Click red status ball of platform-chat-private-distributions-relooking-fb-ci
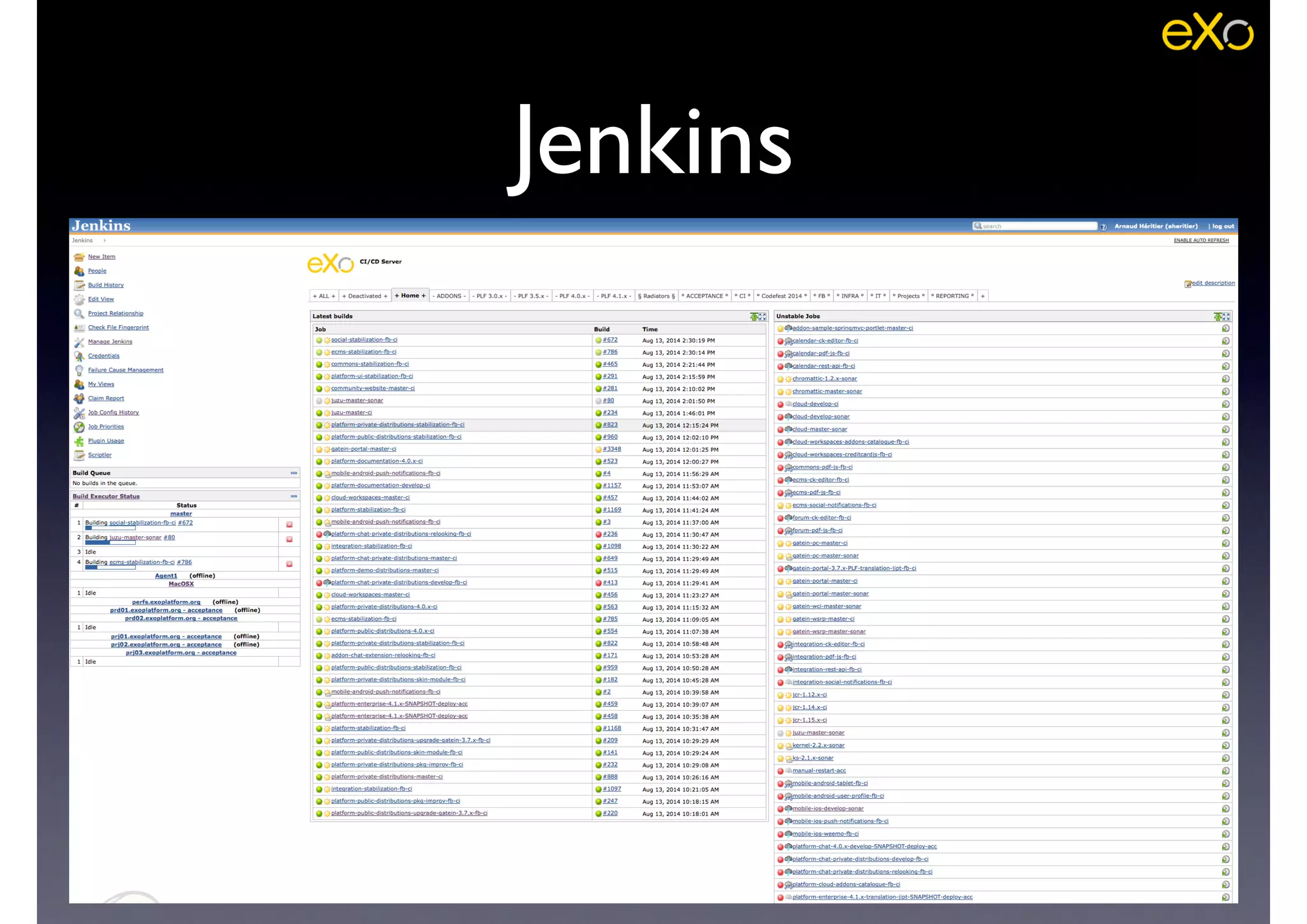 319,535
